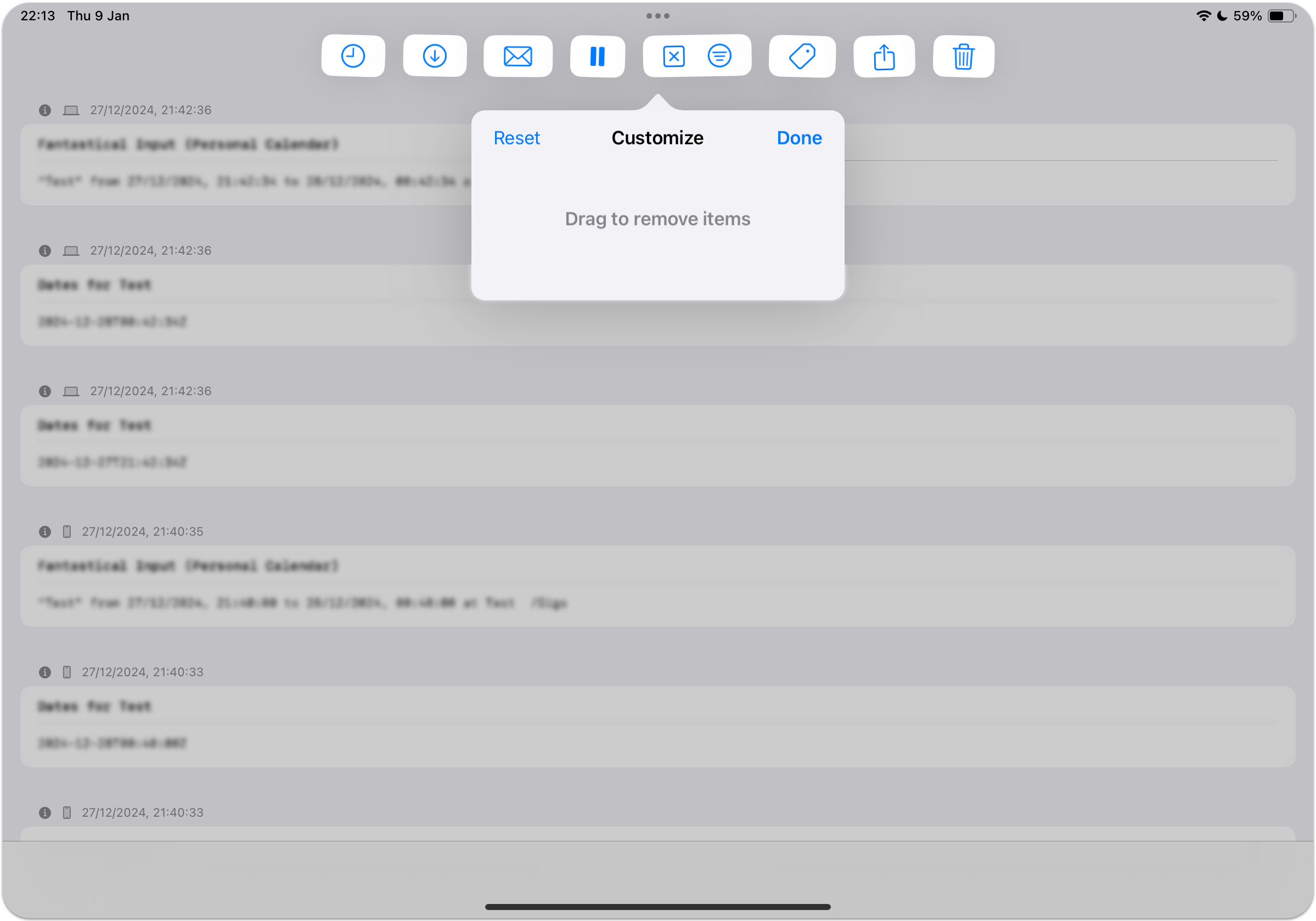The height and width of the screenshot is (921, 1316).
Task: Open the share sheet icon
Action: tap(884, 55)
